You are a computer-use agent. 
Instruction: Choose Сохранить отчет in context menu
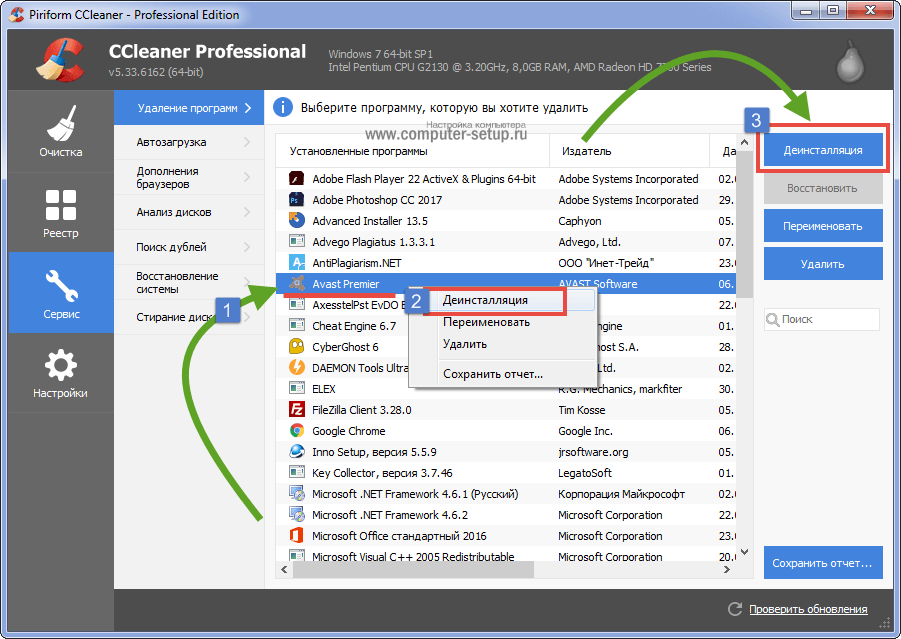click(x=492, y=374)
